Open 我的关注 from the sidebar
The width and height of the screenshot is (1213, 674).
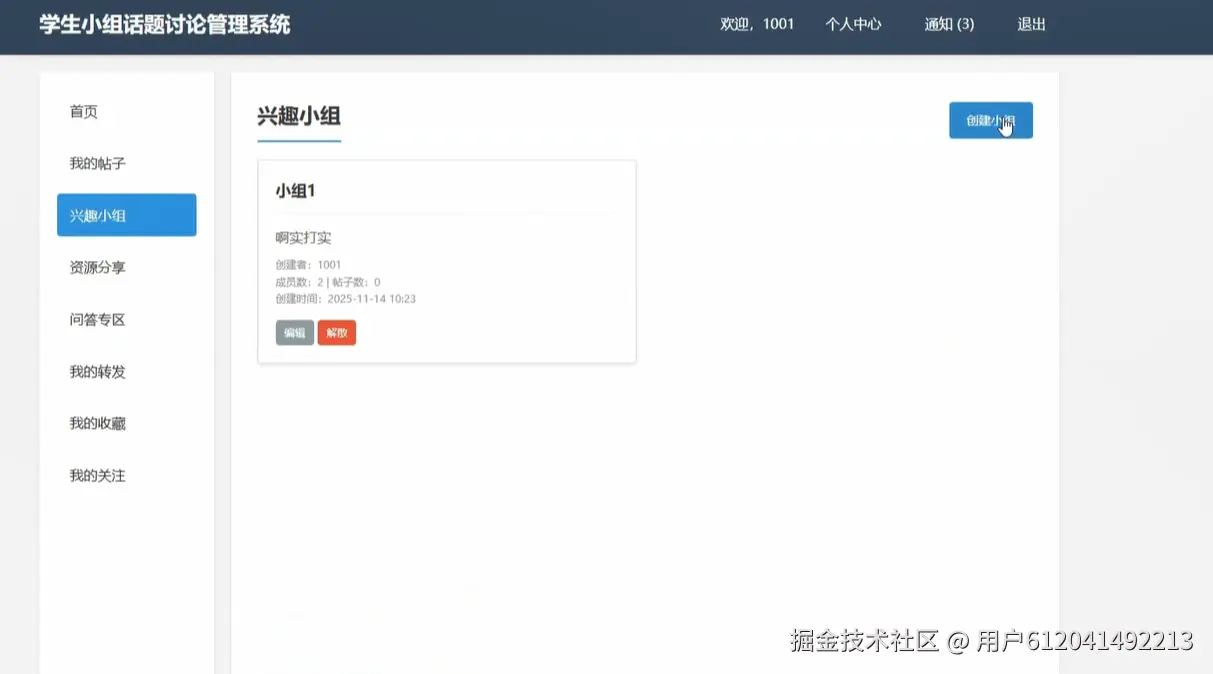(x=95, y=475)
